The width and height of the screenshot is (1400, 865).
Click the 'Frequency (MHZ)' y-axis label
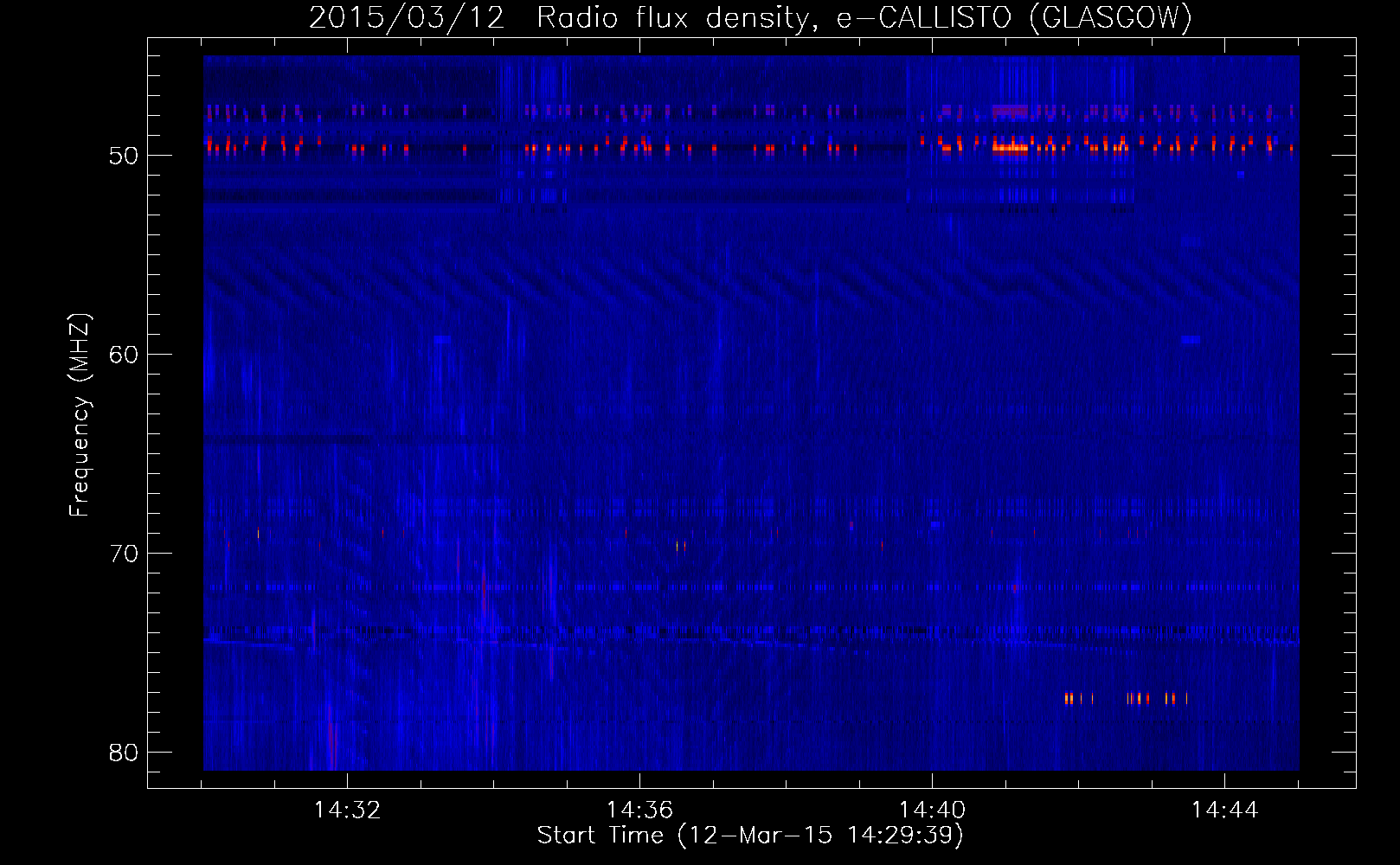(80, 415)
